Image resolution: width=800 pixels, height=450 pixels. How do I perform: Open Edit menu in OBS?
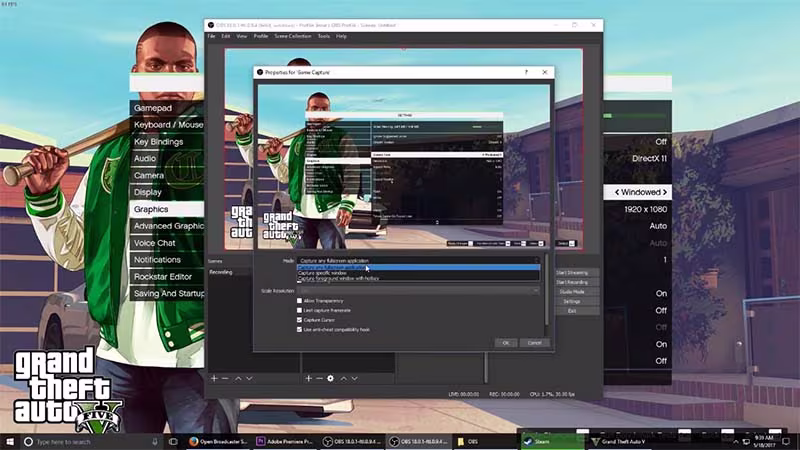[x=226, y=36]
